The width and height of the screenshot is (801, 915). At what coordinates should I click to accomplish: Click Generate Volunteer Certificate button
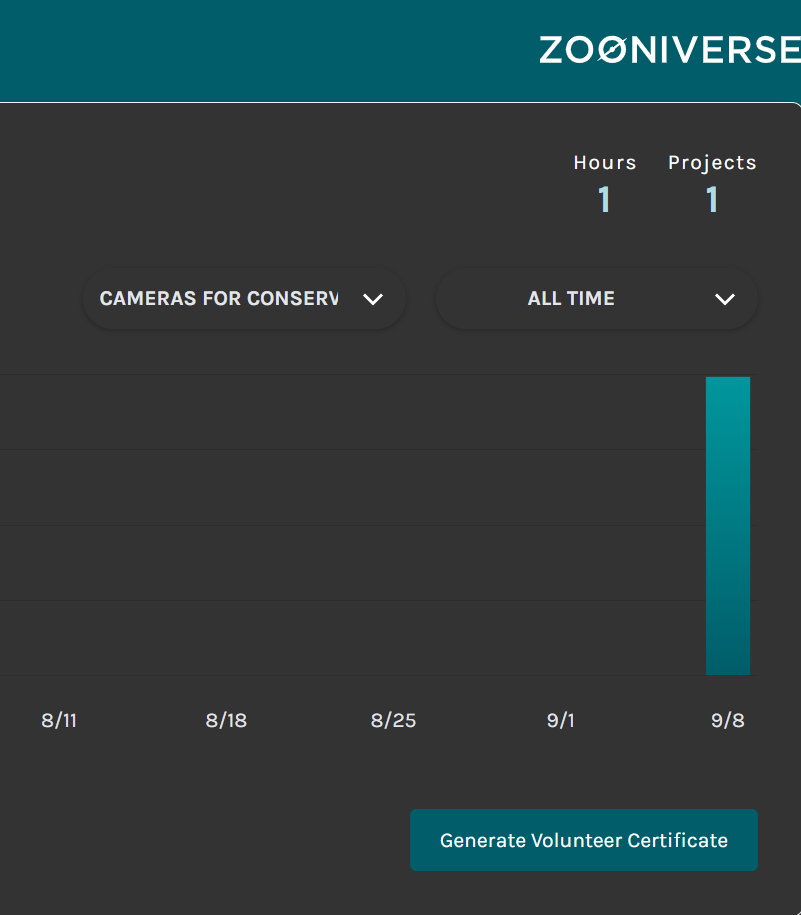584,840
